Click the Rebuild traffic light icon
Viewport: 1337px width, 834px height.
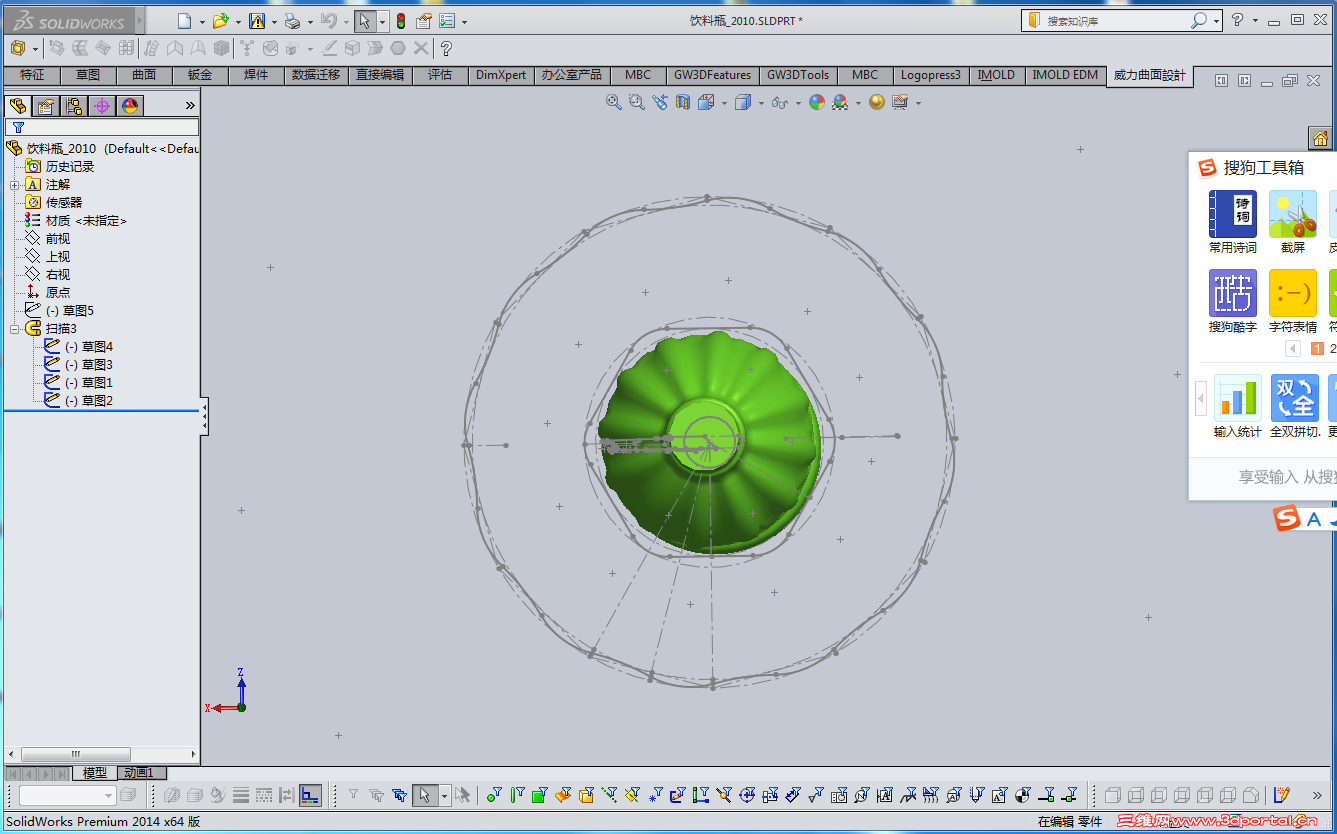[x=400, y=21]
